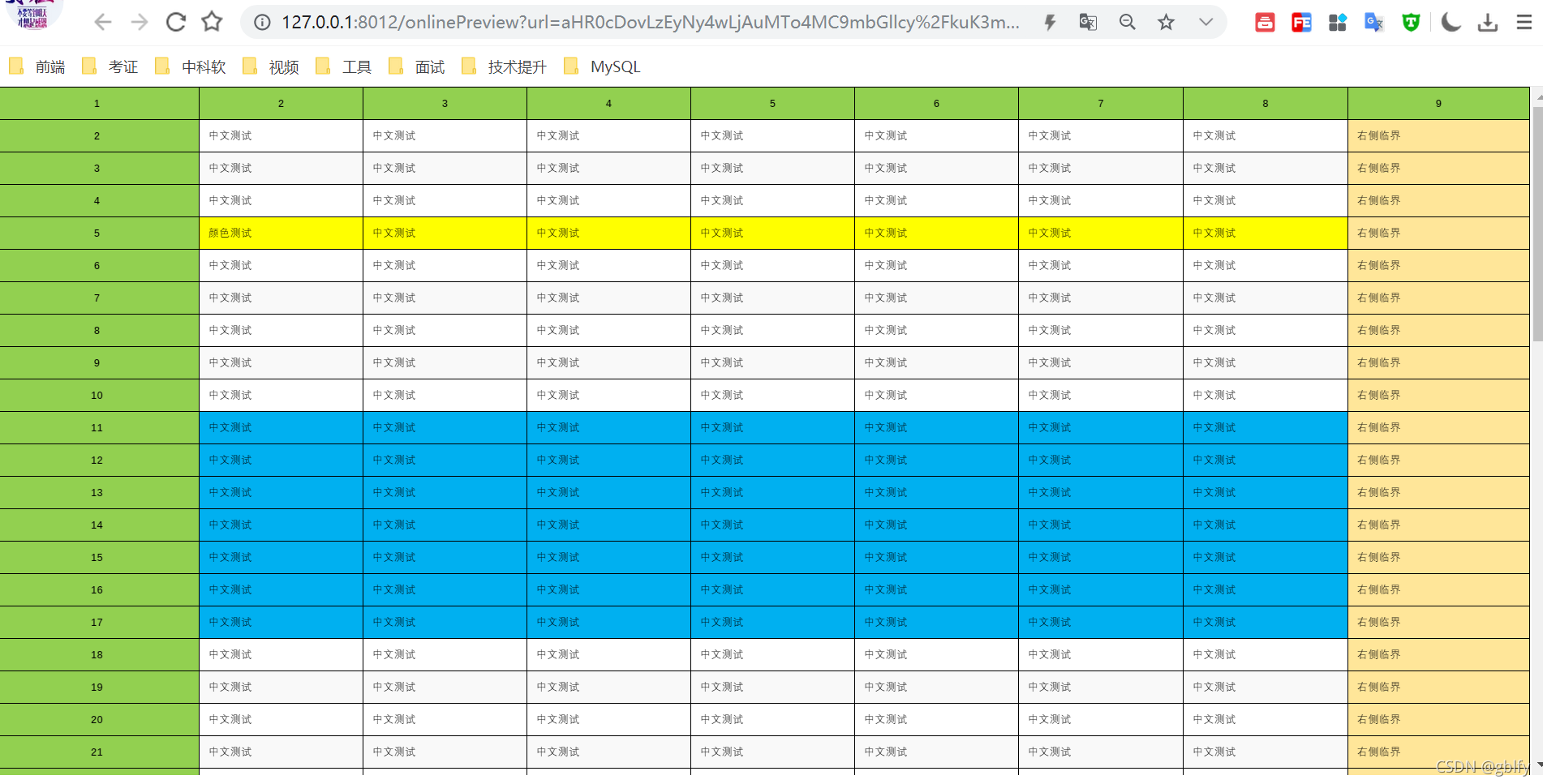Open the MySQL bookmark folder
1543x784 pixels.
click(x=602, y=66)
